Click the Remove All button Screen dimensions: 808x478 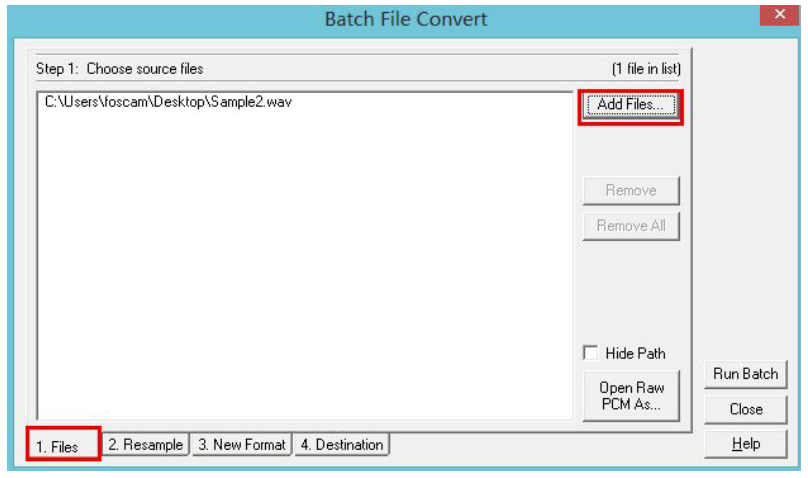[630, 226]
